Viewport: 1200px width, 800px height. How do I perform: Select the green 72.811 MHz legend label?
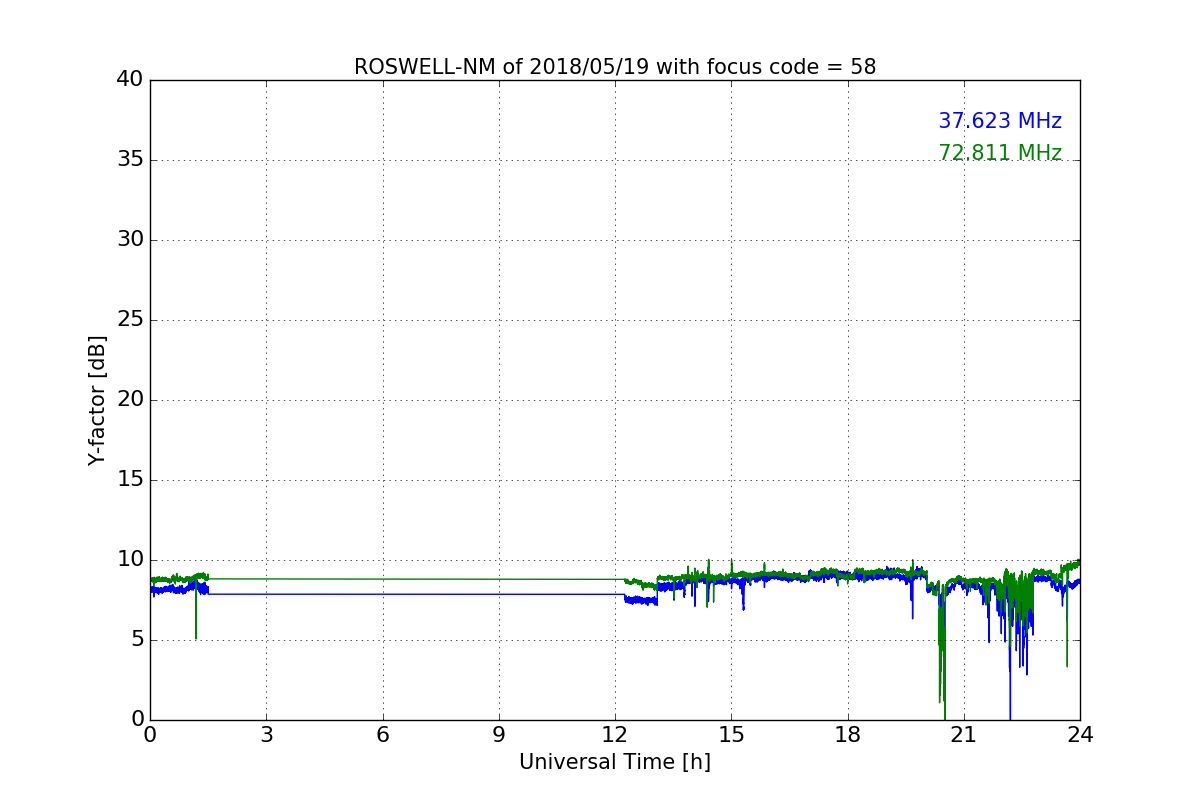1000,154
